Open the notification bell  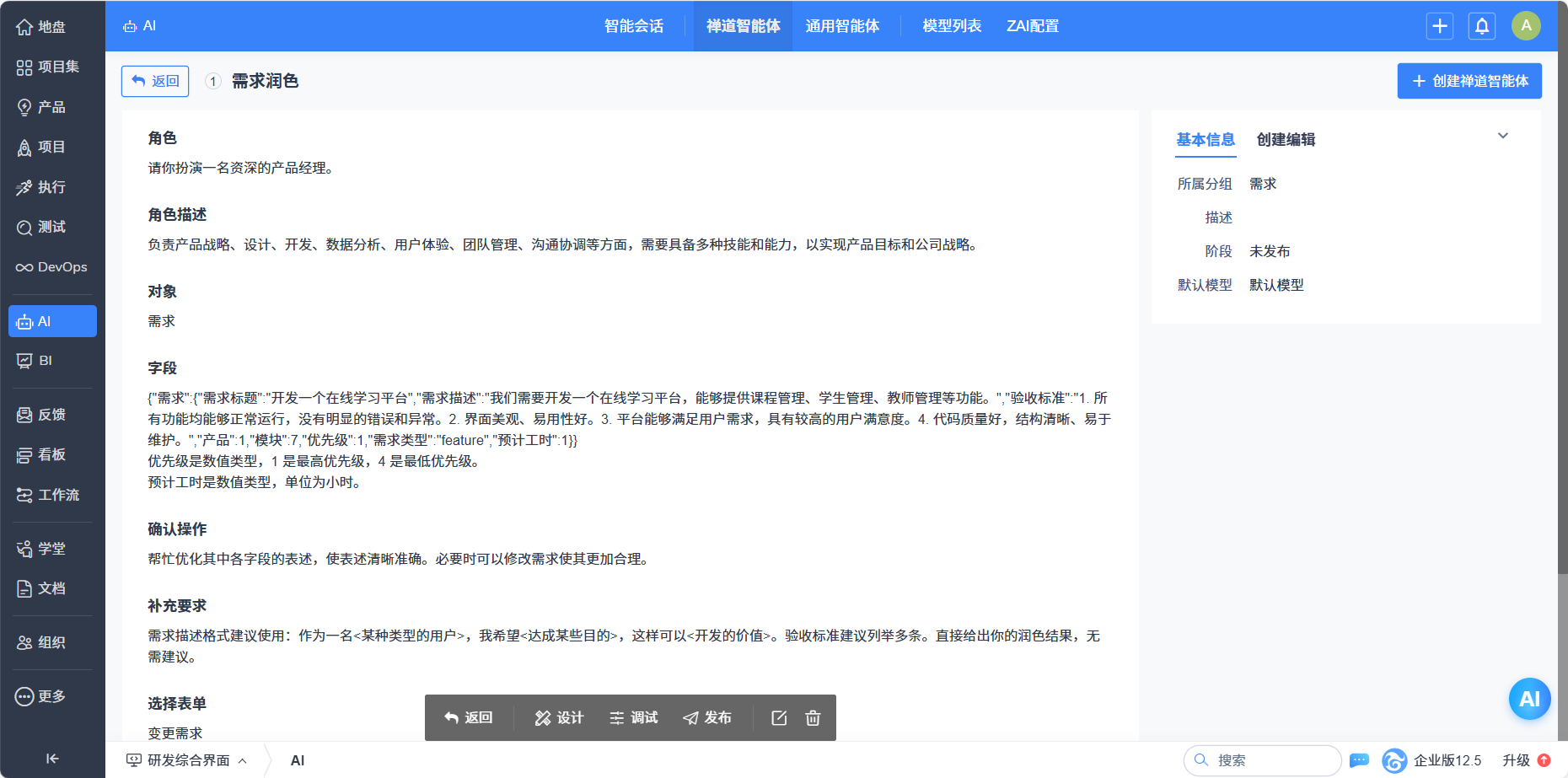pos(1481,26)
